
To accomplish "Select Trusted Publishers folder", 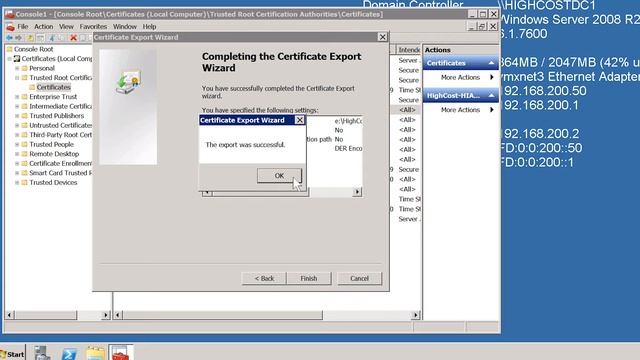I will tap(56, 116).
